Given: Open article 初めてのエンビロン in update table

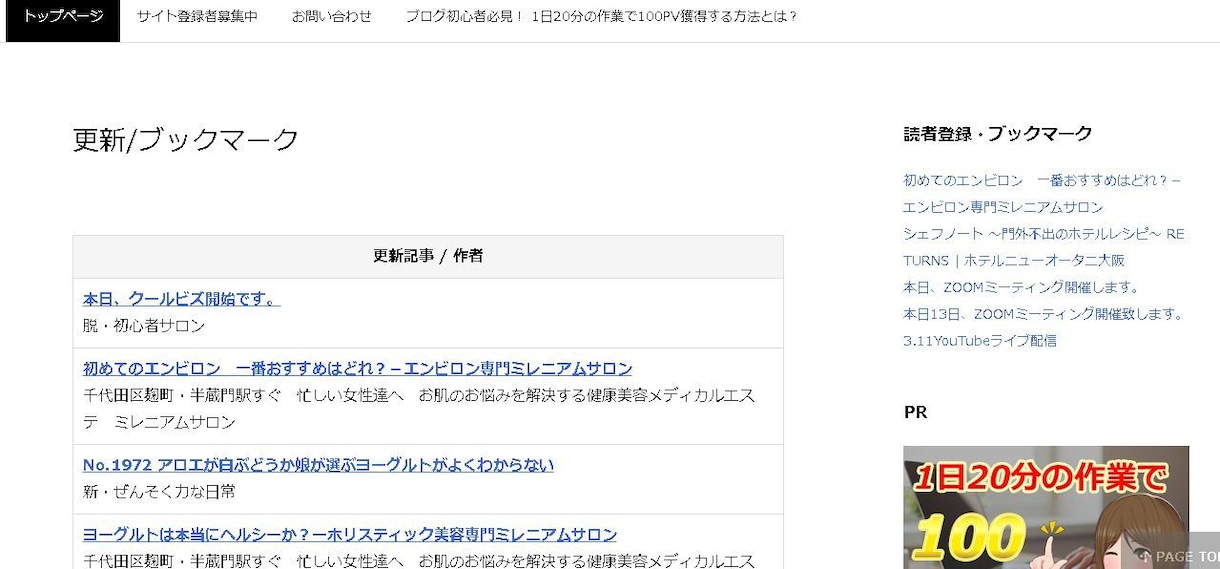Looking at the screenshot, I should click(x=358, y=368).
